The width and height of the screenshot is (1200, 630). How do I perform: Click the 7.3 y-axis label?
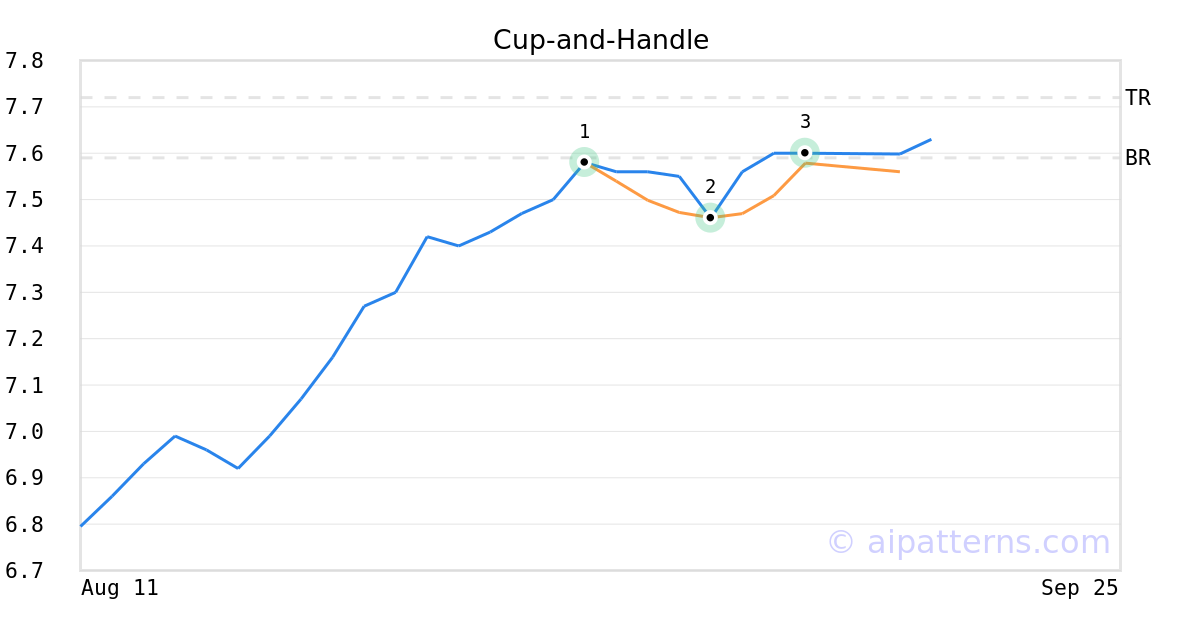click(x=24, y=293)
